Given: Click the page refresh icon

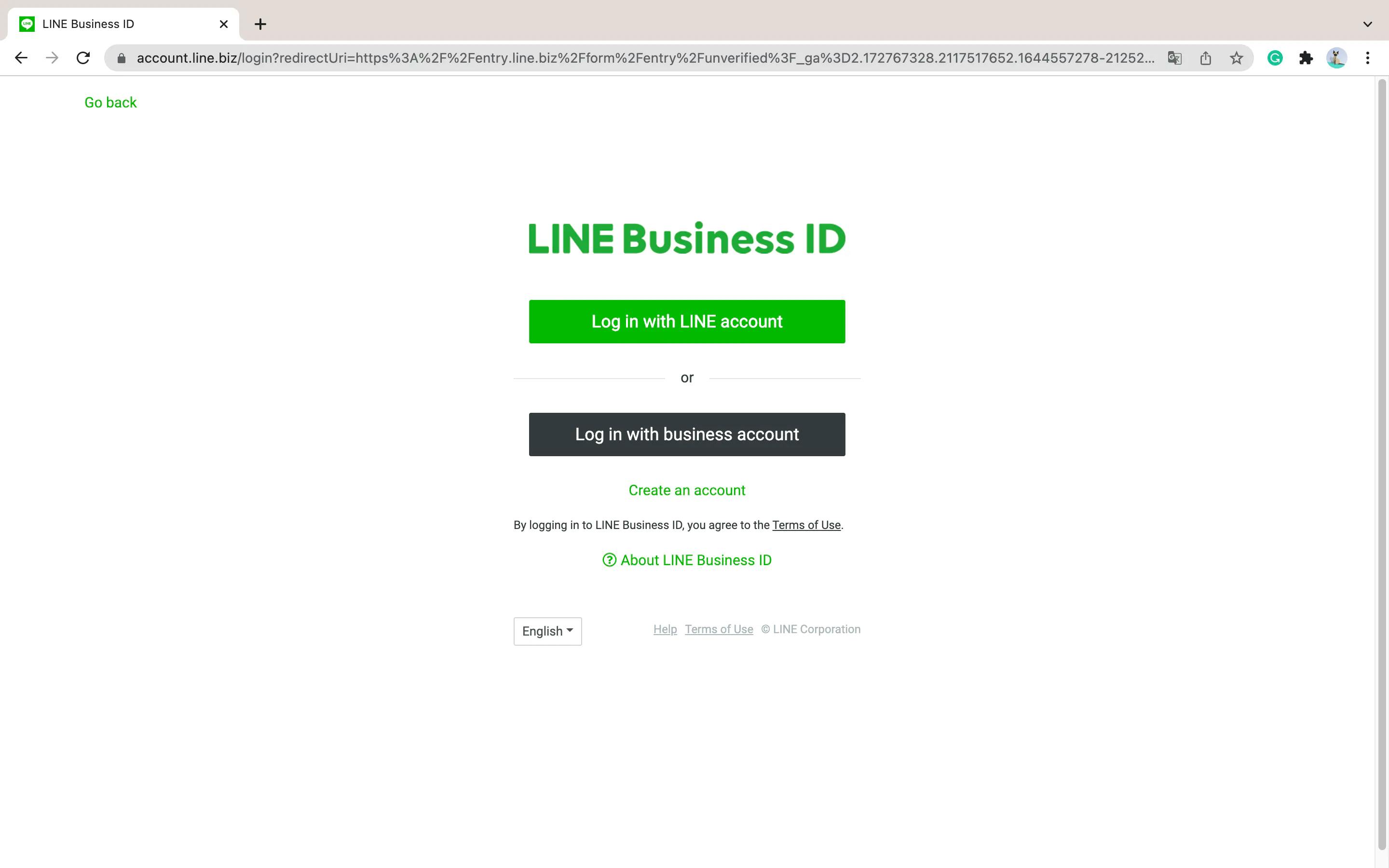Looking at the screenshot, I should point(85,58).
